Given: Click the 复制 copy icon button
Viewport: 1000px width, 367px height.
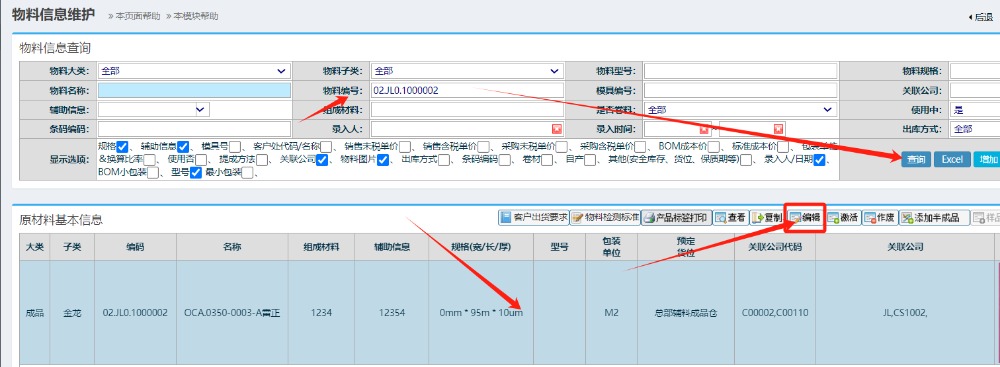Looking at the screenshot, I should [768, 217].
